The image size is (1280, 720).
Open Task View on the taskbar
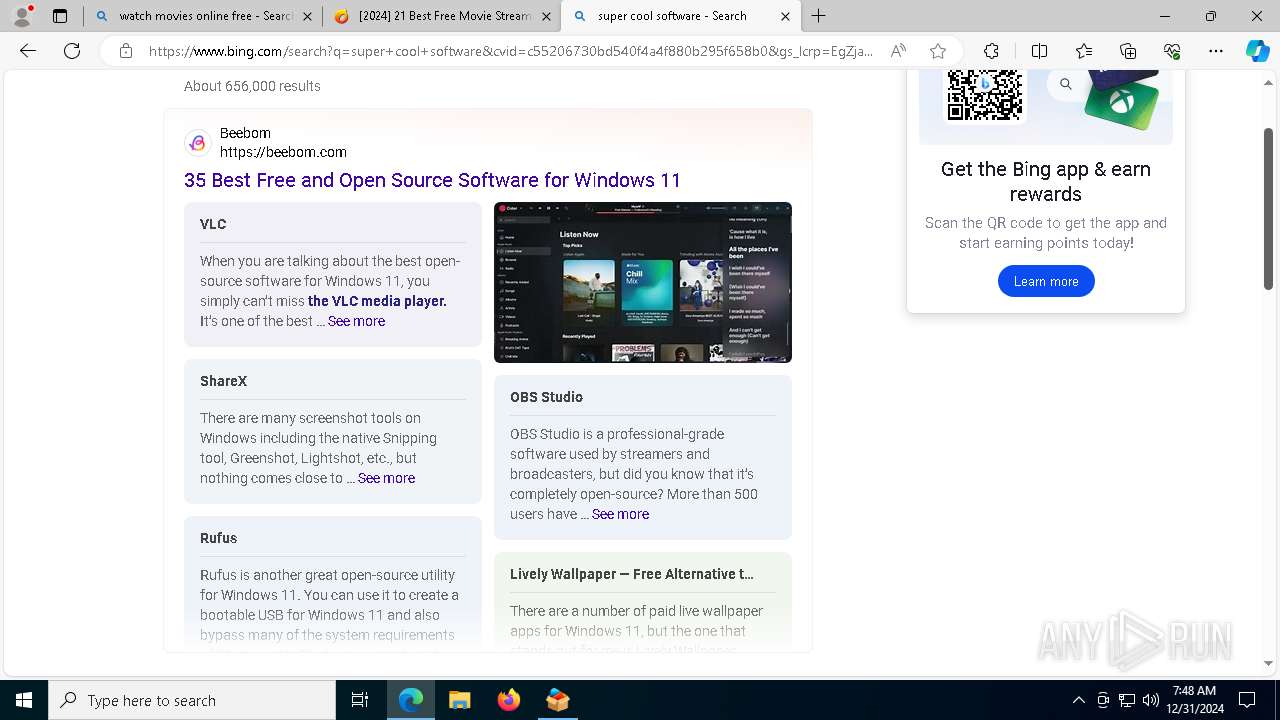360,700
